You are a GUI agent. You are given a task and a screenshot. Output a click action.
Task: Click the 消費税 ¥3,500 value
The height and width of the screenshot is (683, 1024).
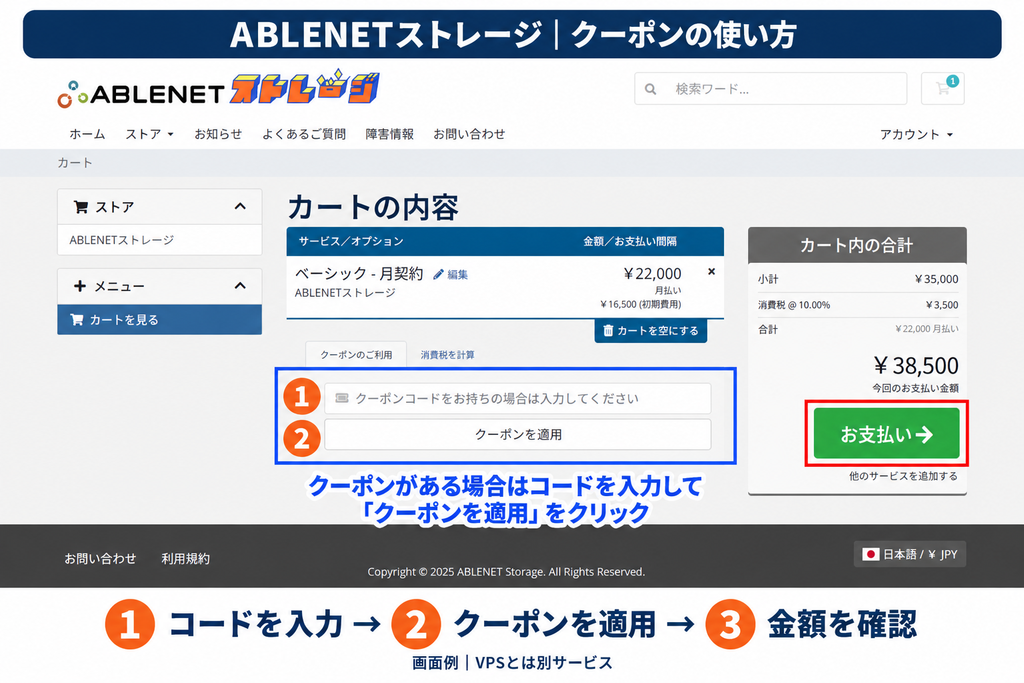click(x=942, y=305)
